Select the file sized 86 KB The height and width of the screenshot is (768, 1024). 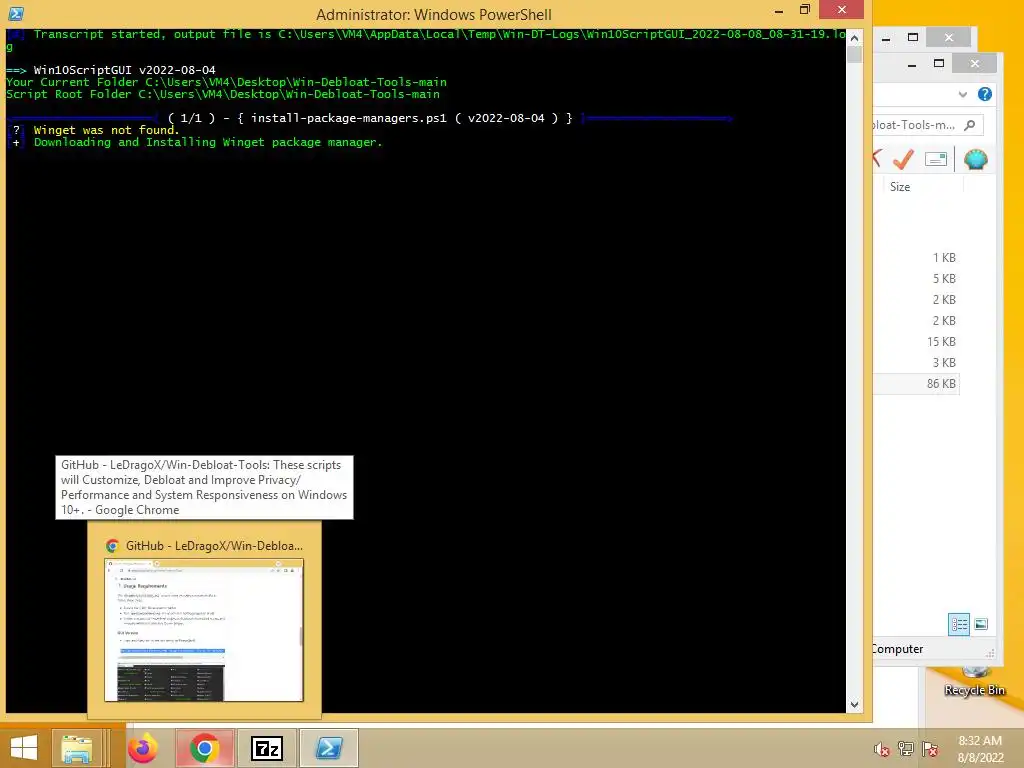point(916,384)
